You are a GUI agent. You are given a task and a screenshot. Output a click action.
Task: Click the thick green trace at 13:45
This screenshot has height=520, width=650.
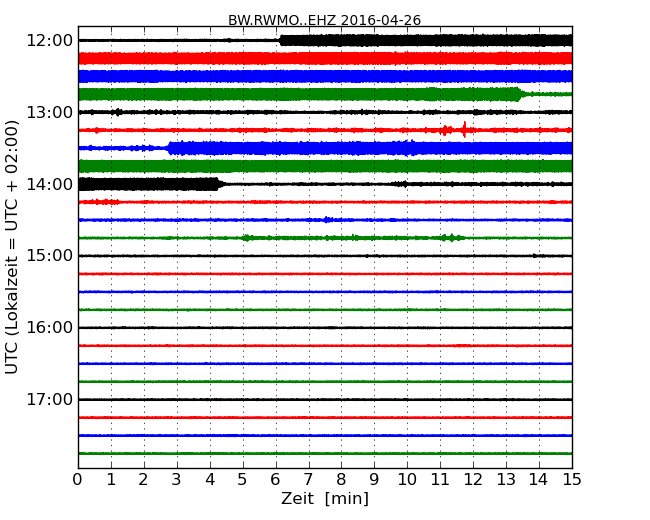pos(325,166)
